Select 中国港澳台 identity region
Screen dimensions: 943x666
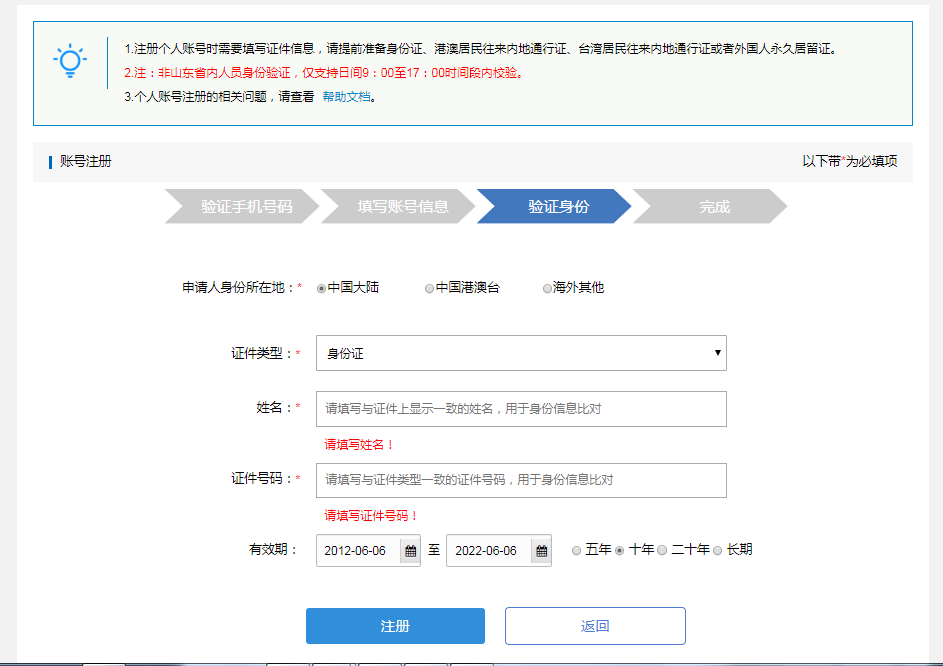(428, 287)
